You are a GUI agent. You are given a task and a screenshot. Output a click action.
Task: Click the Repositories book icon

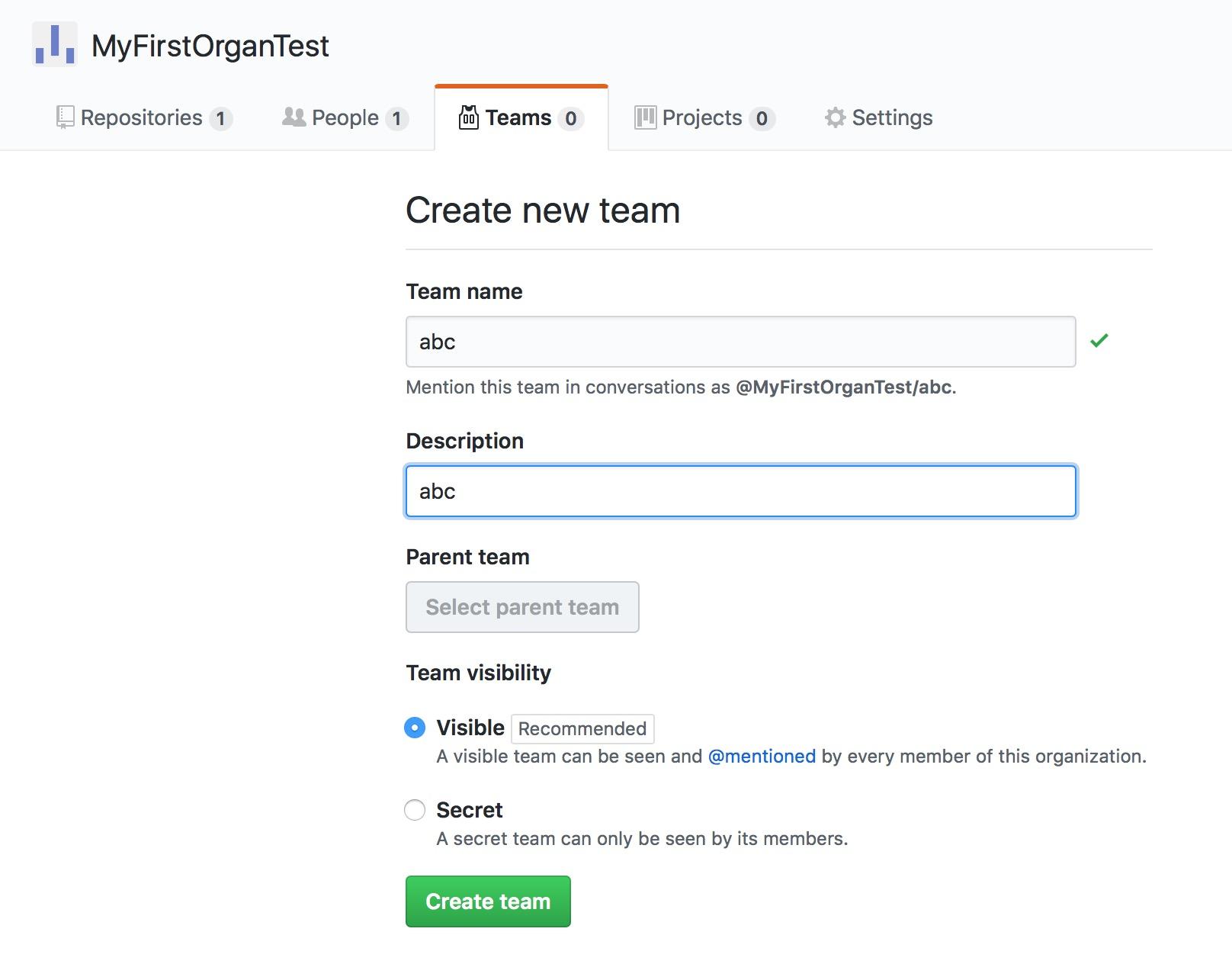tap(66, 117)
